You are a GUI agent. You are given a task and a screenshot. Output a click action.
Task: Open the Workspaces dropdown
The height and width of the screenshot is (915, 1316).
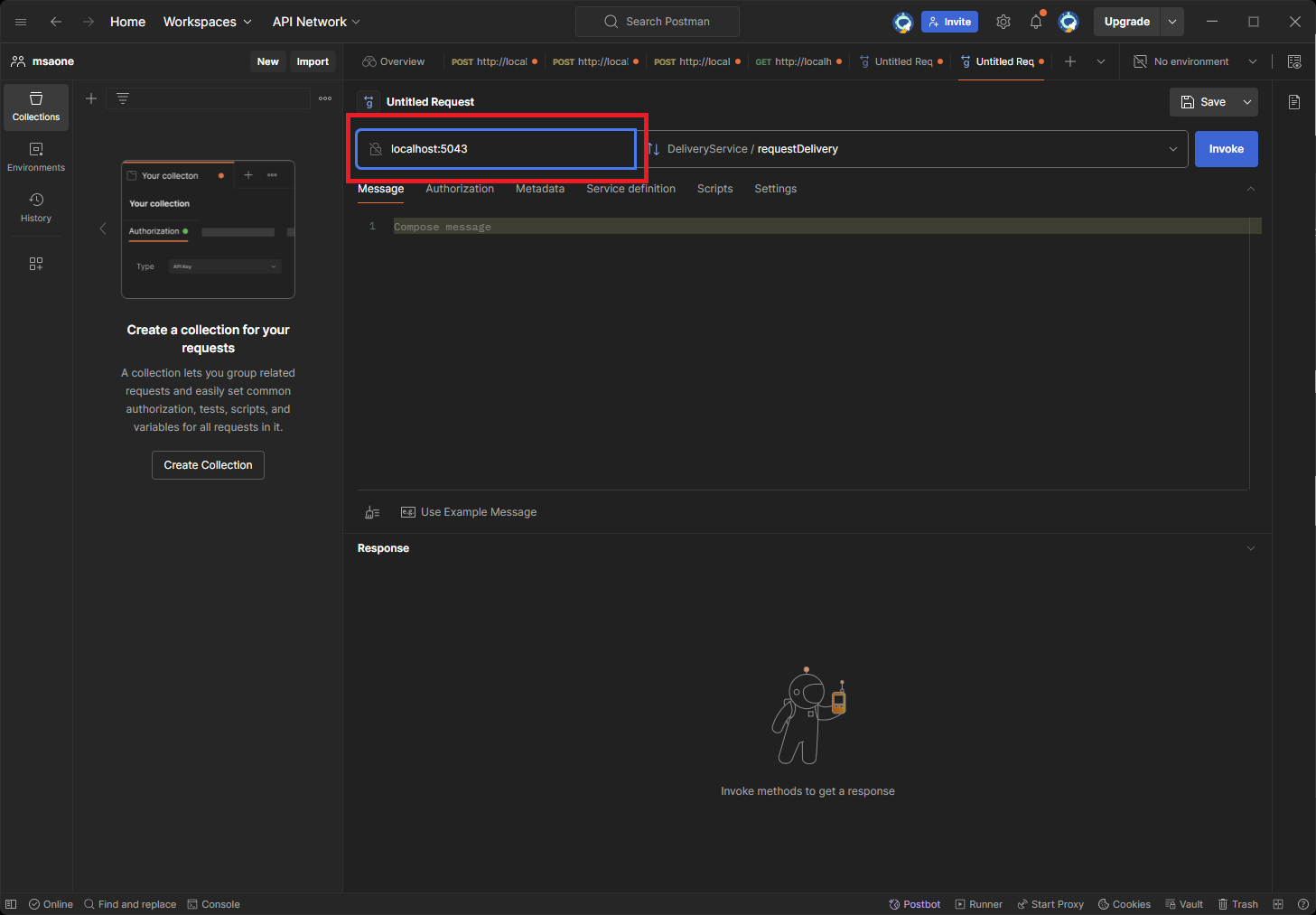pyautogui.click(x=207, y=22)
